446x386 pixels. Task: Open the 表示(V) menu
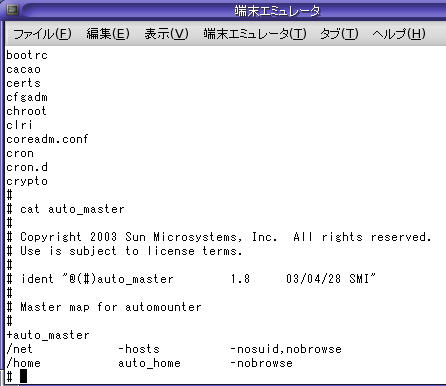click(166, 34)
